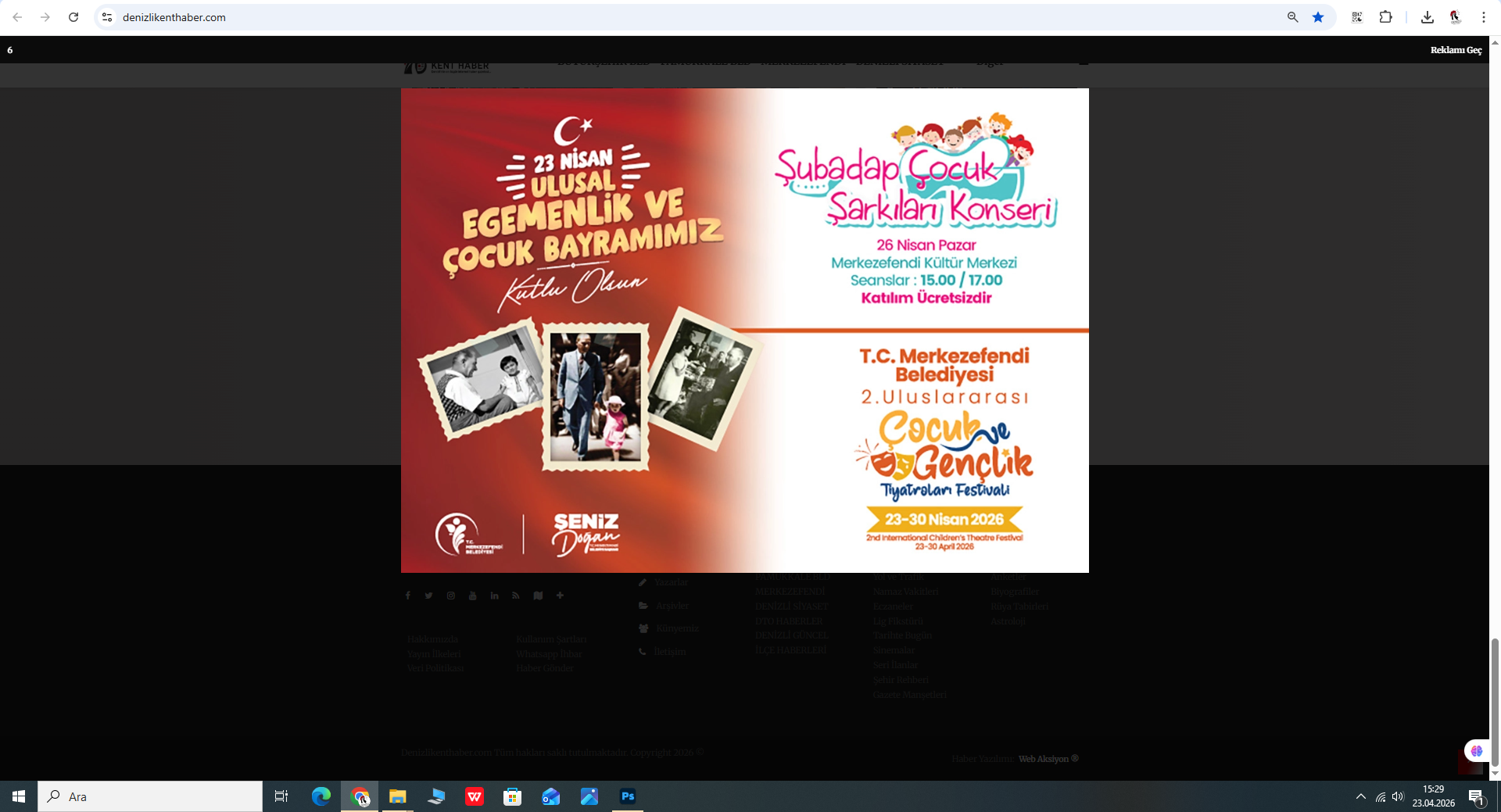Click the page vertical scrollbar thumb

[x=1495, y=702]
